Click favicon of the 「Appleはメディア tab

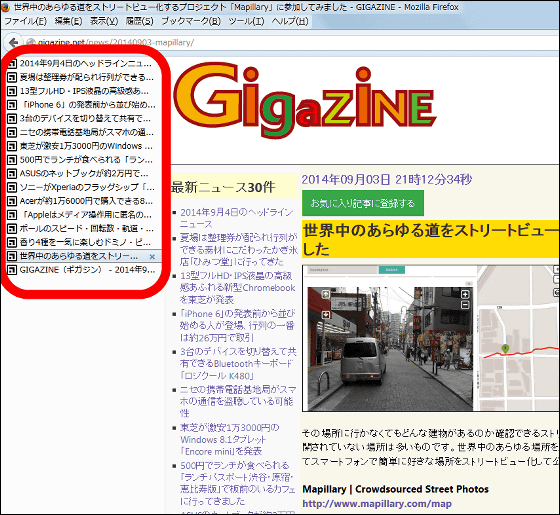[x=12, y=215]
